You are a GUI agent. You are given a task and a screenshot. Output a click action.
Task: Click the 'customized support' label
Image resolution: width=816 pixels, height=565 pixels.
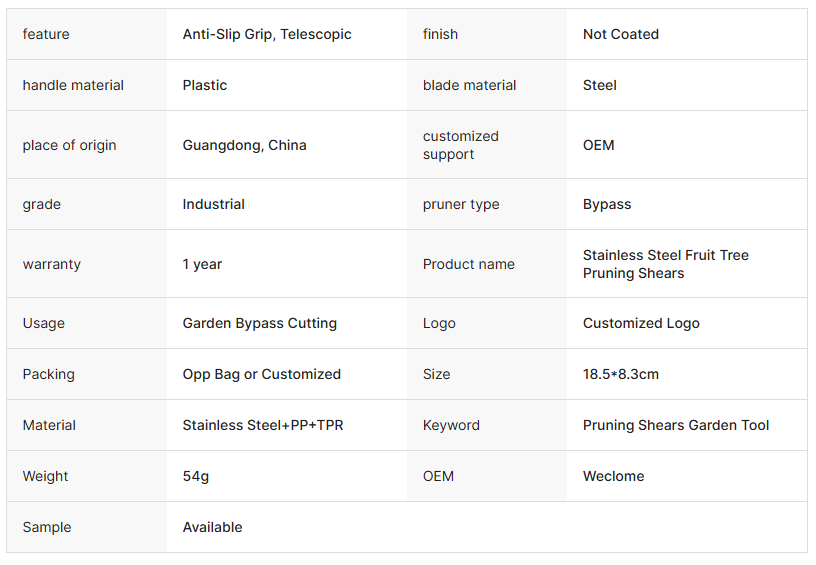point(460,145)
